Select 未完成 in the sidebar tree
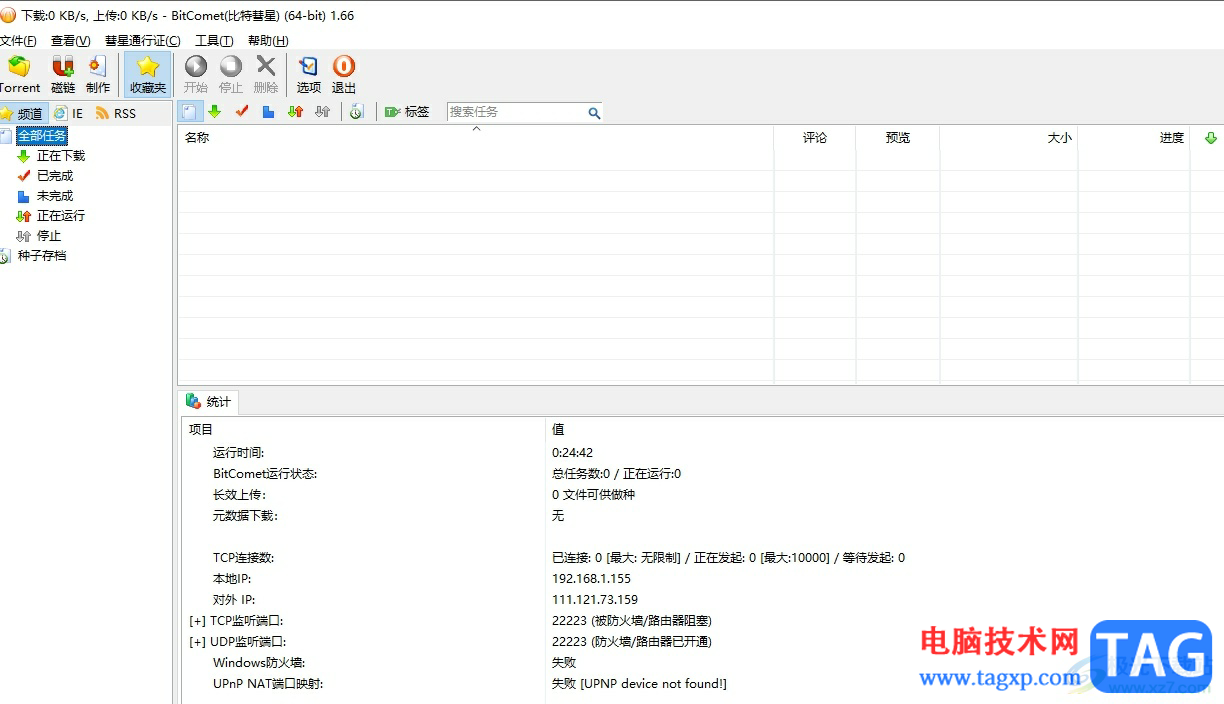Screen dimensions: 1224x704 tap(55, 196)
